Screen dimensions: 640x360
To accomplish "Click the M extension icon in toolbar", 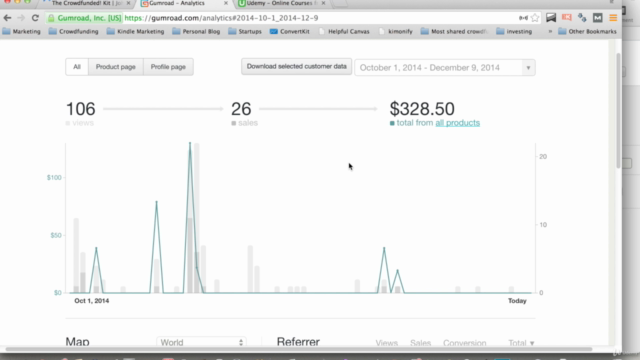I will tap(598, 18).
